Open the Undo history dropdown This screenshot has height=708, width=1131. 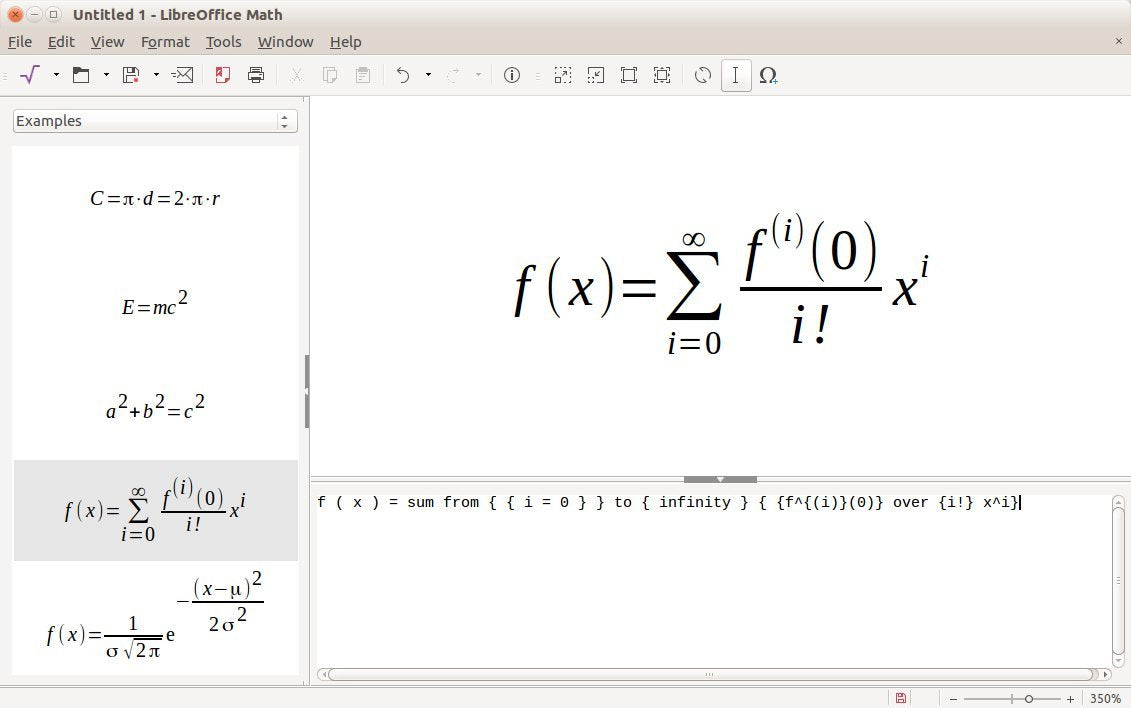click(428, 75)
